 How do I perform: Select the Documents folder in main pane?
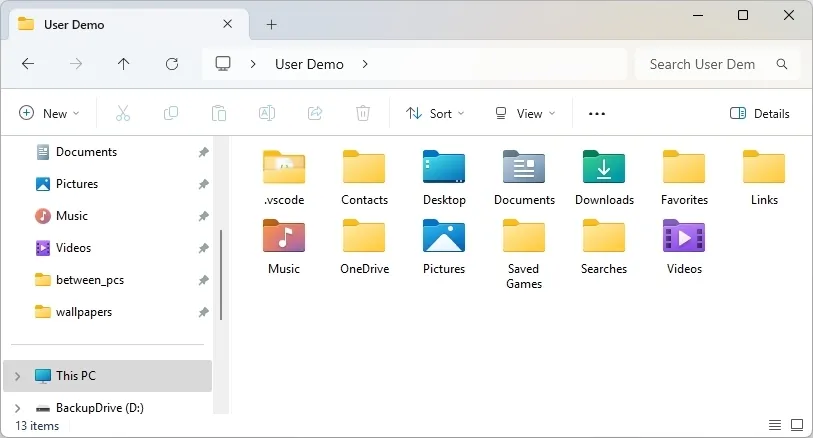pos(524,178)
